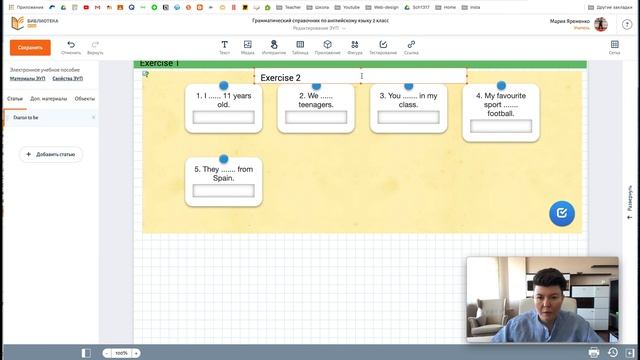
Task: Click the orange Сохранить save button
Action: [30, 48]
